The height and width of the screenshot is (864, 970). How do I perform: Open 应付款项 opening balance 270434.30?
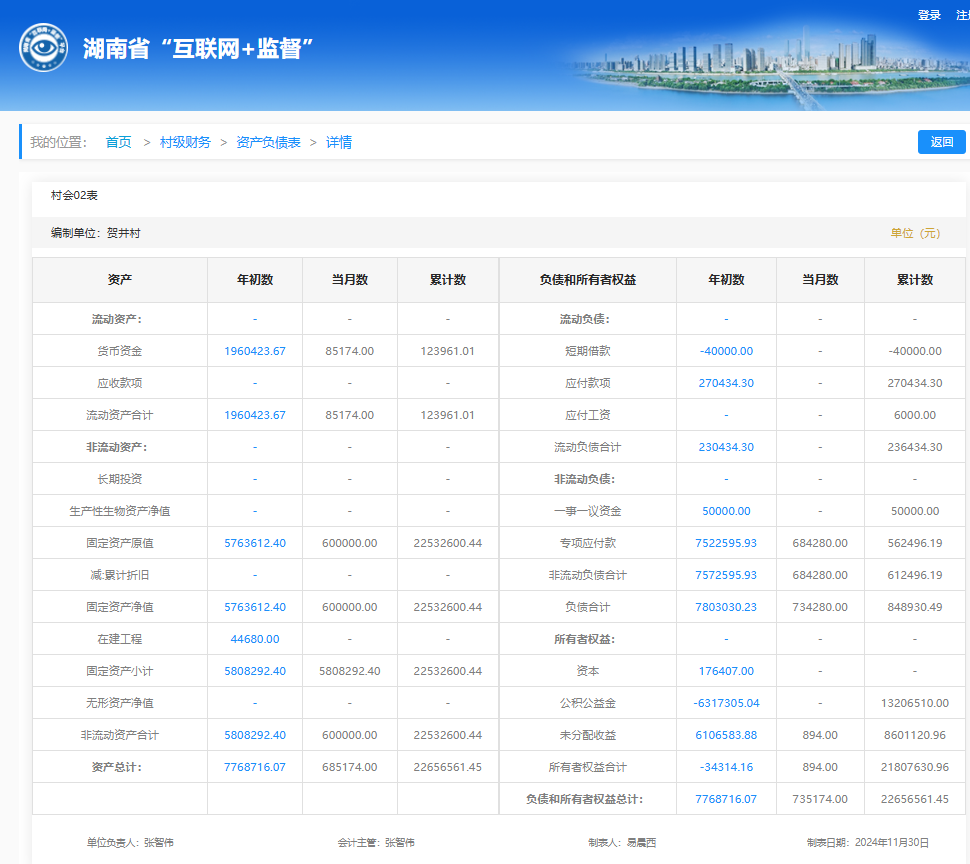(x=726, y=383)
